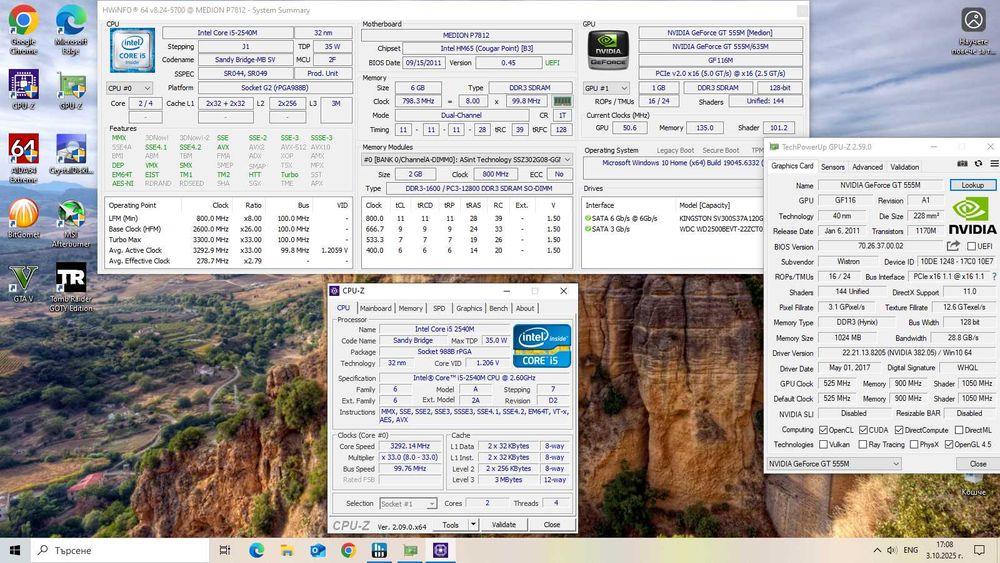Click the Windows taskbar search box
Screen dimensions: 1000x563
point(120,550)
